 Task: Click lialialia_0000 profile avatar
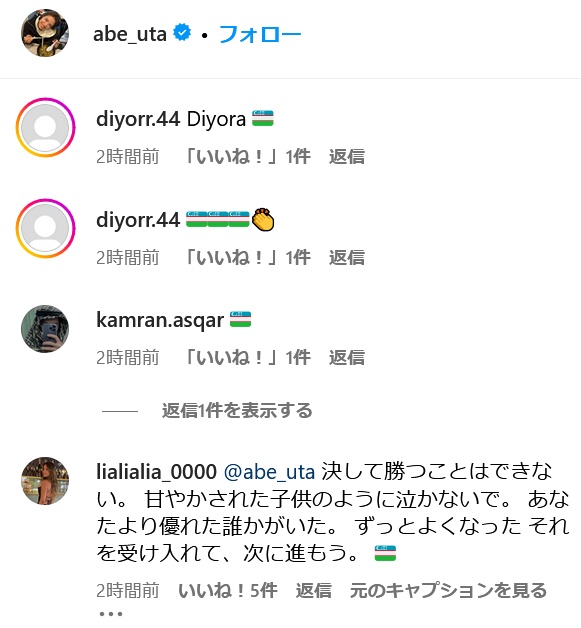(45, 481)
